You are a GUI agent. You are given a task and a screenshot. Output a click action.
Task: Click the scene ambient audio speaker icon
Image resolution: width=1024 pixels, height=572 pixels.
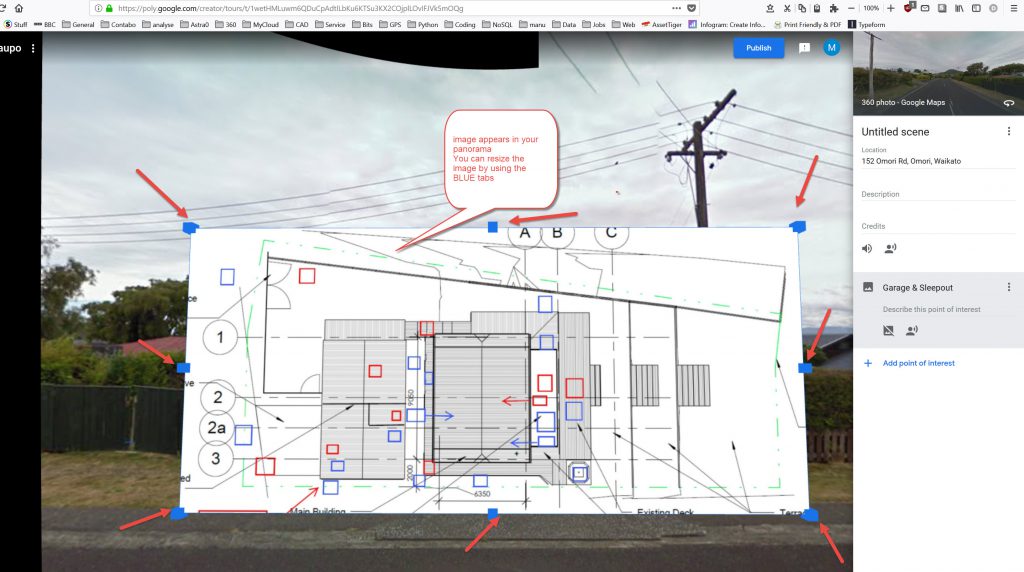(x=867, y=248)
